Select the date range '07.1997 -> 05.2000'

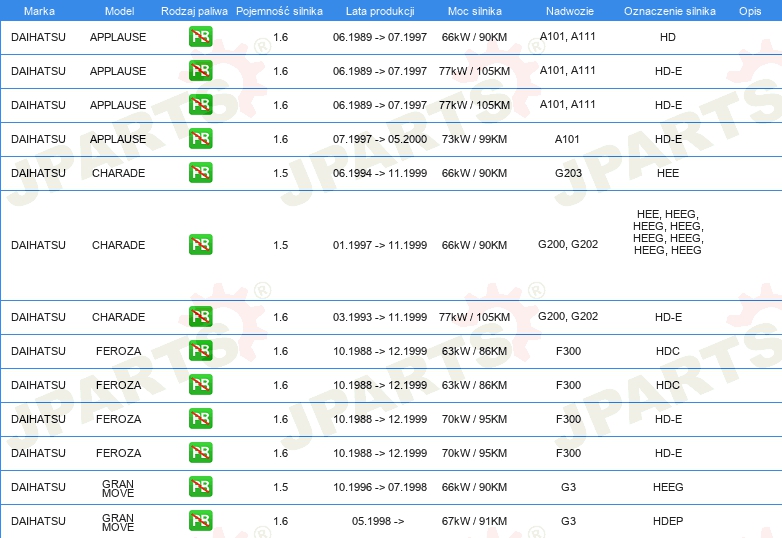tap(380, 139)
